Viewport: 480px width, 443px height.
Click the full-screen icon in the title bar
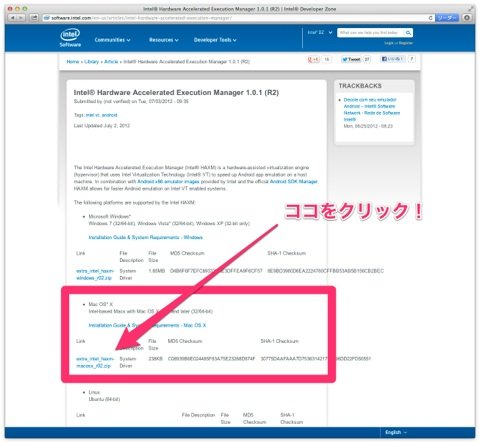click(x=471, y=9)
